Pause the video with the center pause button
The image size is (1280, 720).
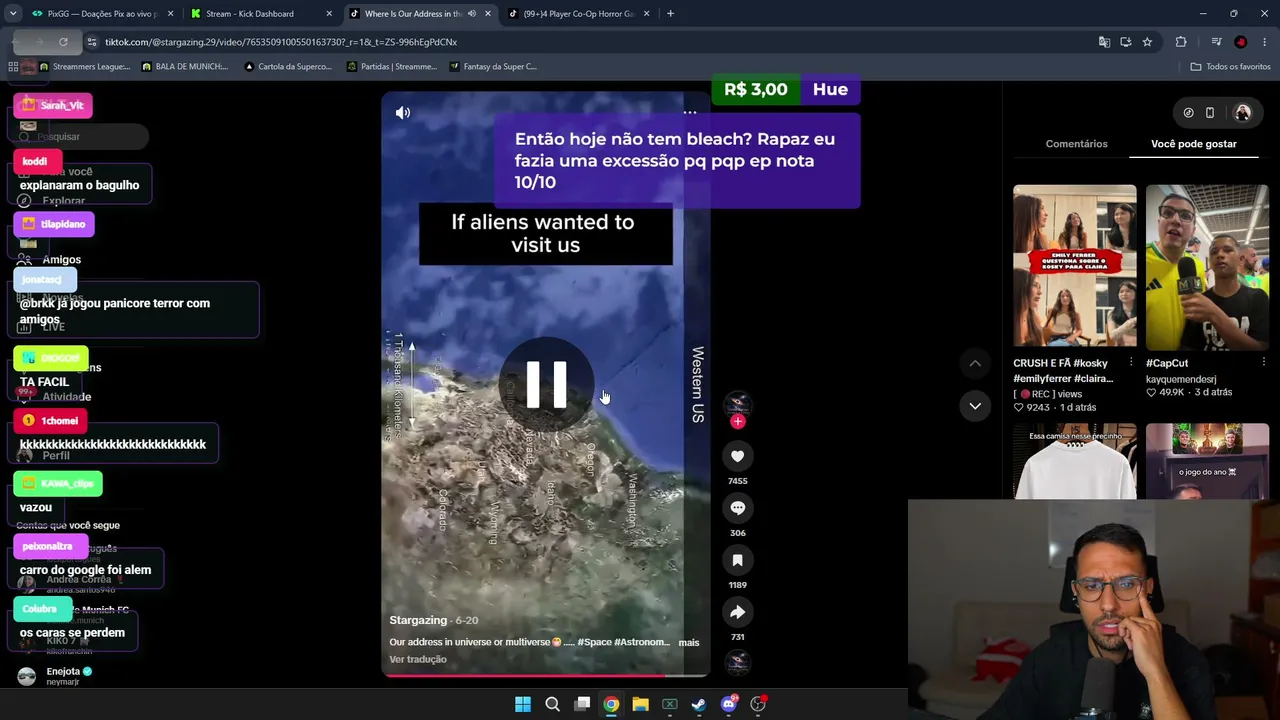[546, 384]
